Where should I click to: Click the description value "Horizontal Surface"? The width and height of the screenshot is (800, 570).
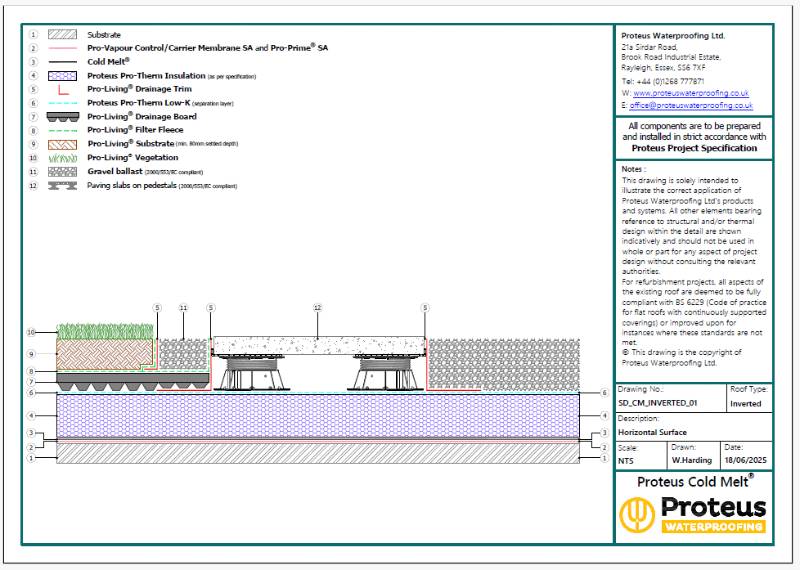(x=652, y=432)
